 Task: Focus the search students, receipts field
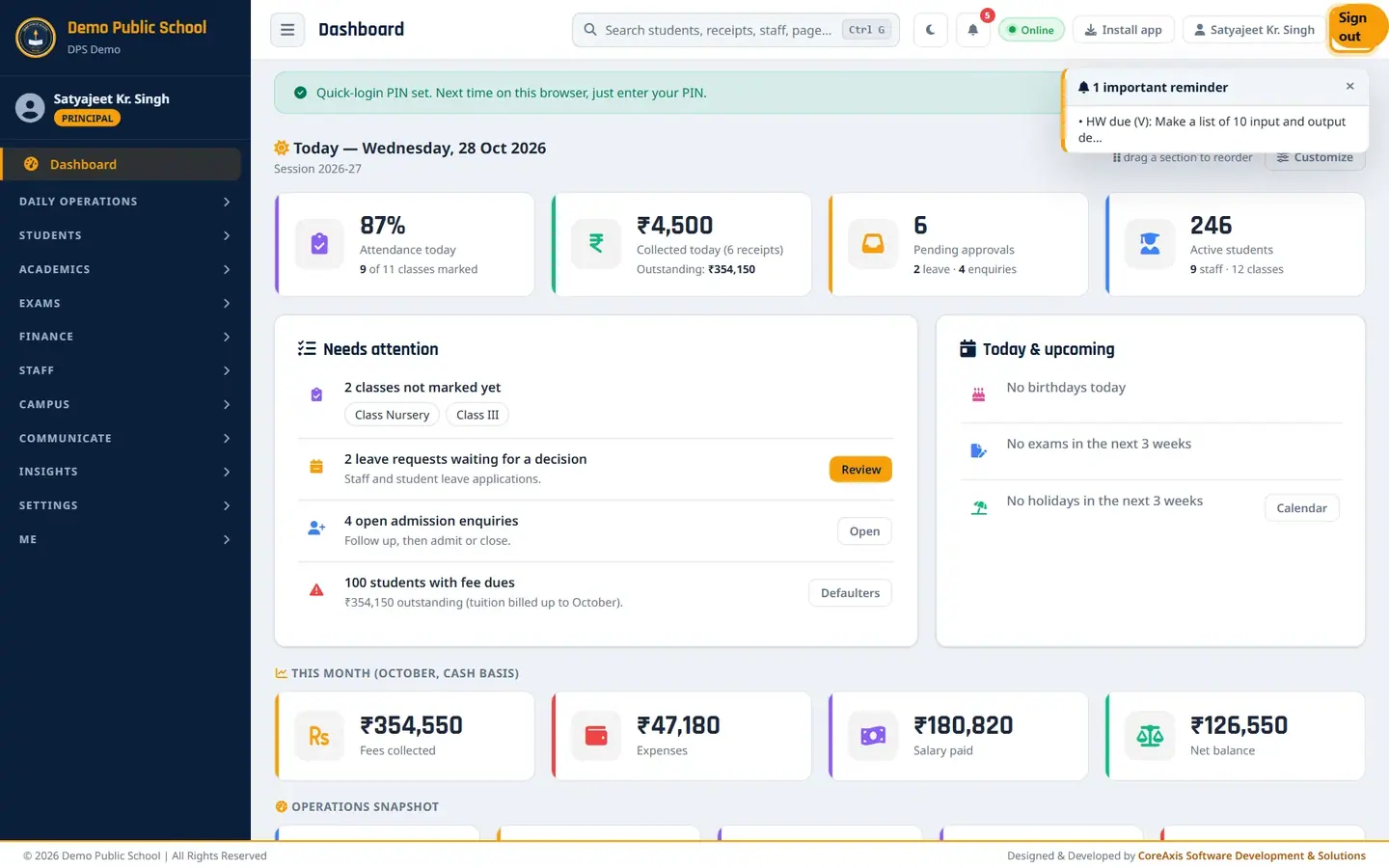point(736,30)
